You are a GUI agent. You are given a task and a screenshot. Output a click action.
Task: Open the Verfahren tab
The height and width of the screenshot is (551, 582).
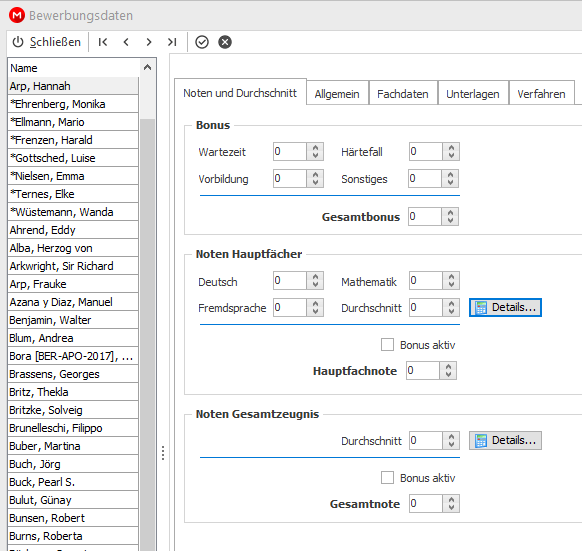tap(541, 94)
